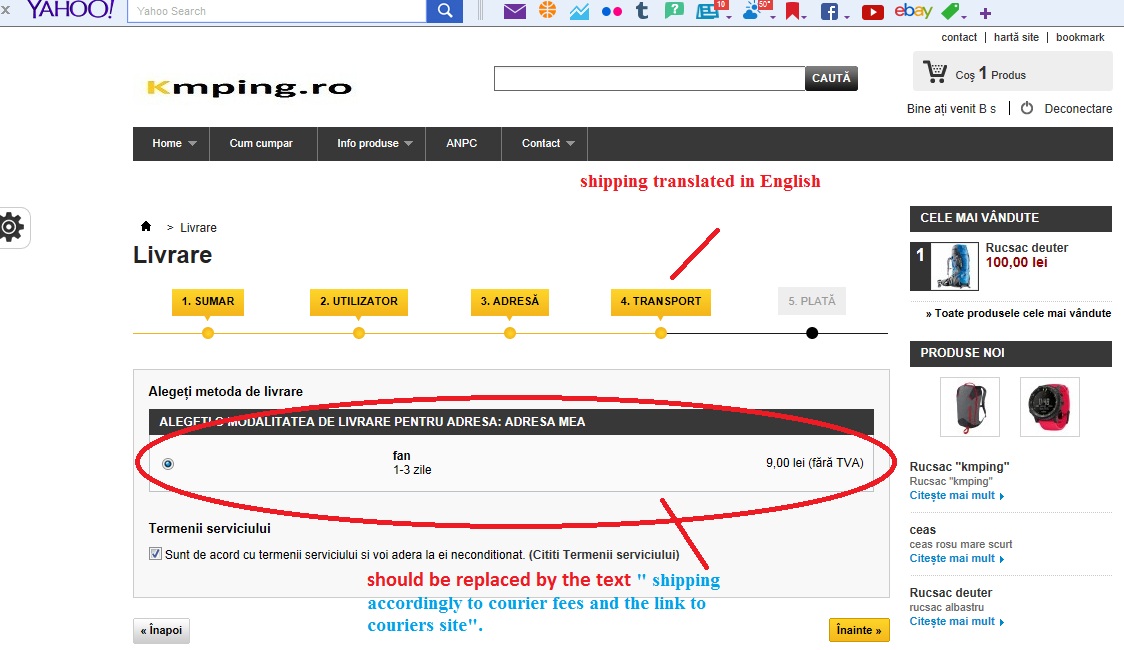Click the home breadcrumb icon
The image size is (1124, 650).
point(146,226)
